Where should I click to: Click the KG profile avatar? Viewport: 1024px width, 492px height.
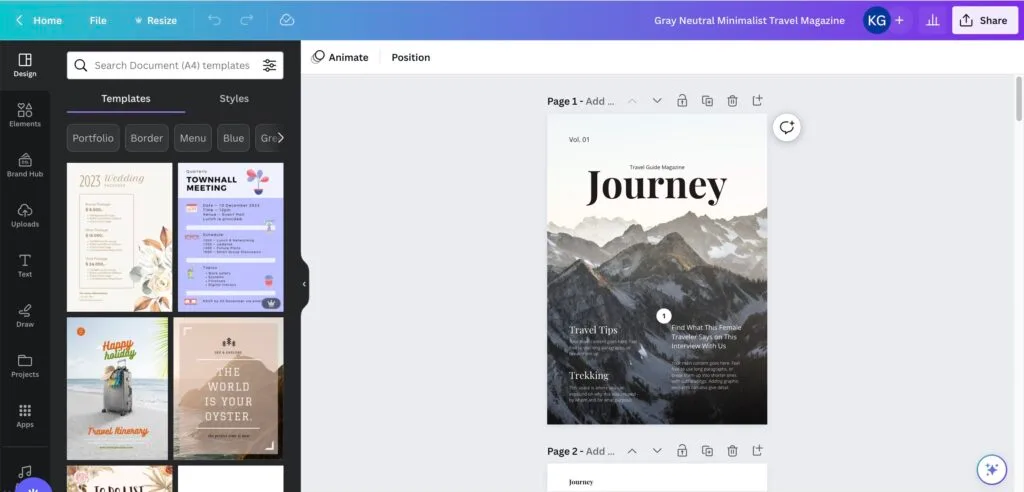click(x=876, y=20)
